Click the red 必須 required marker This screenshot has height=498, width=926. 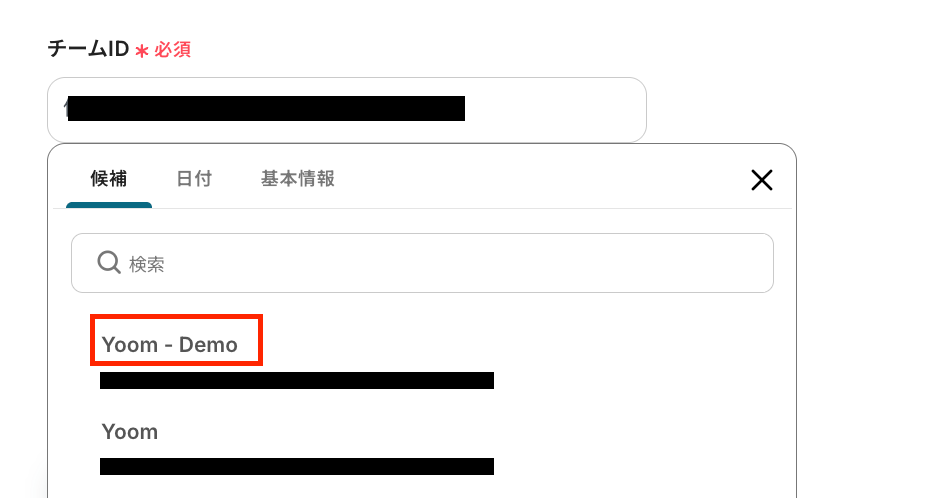[172, 50]
